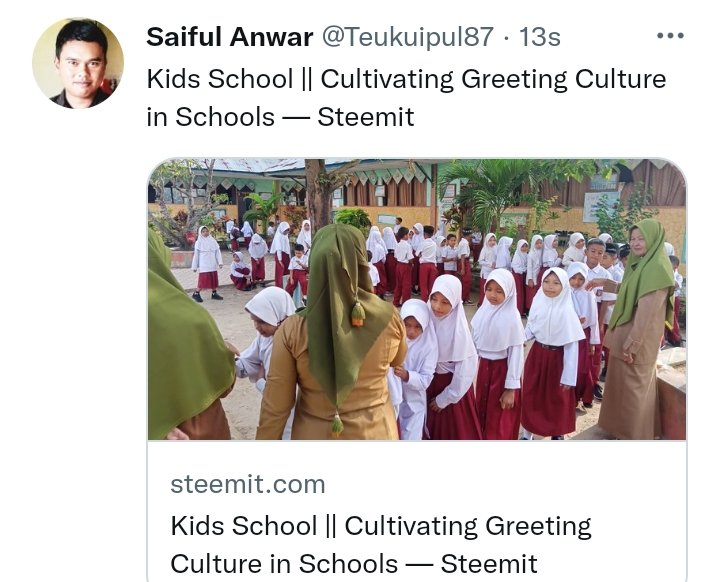Click the Saiful Anwar display name
Screen dimensions: 720x582
[x=230, y=37]
